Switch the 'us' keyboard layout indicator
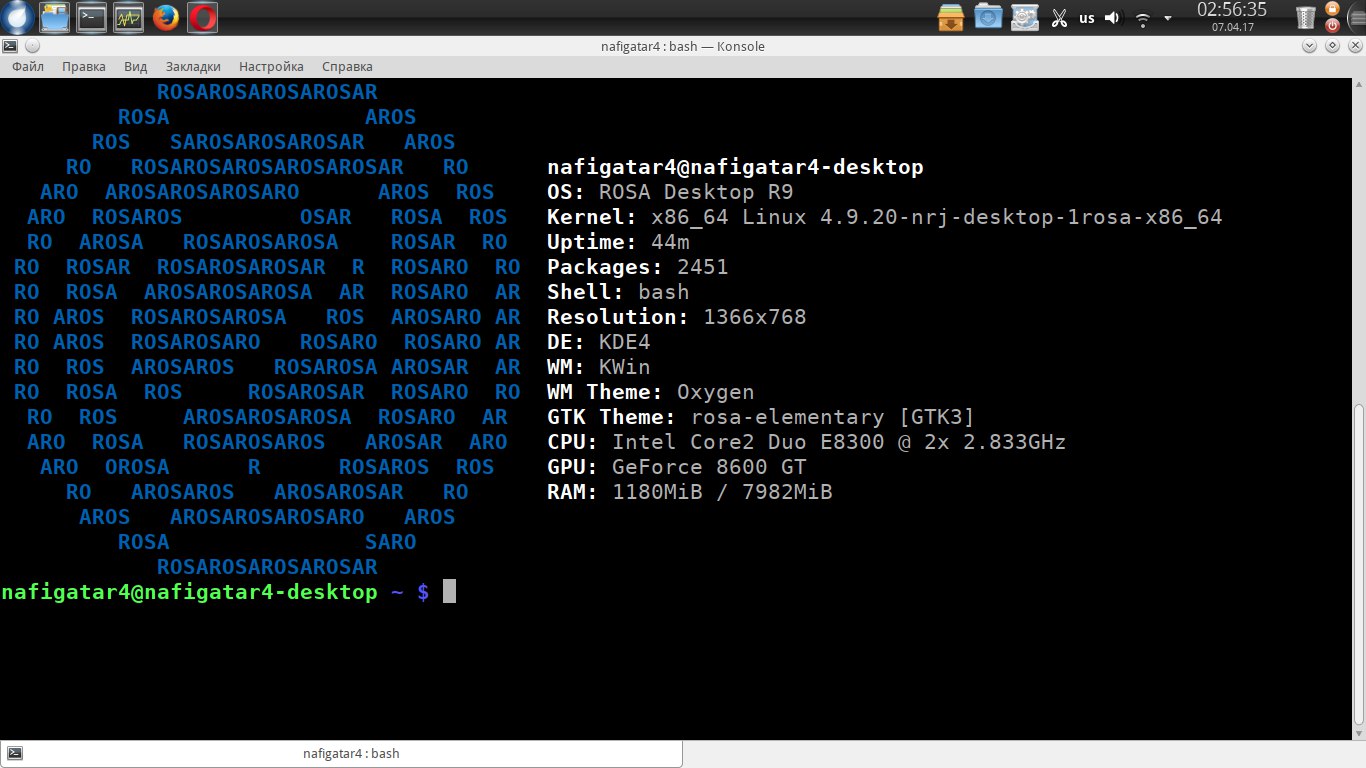1366x768 pixels. pos(1087,18)
